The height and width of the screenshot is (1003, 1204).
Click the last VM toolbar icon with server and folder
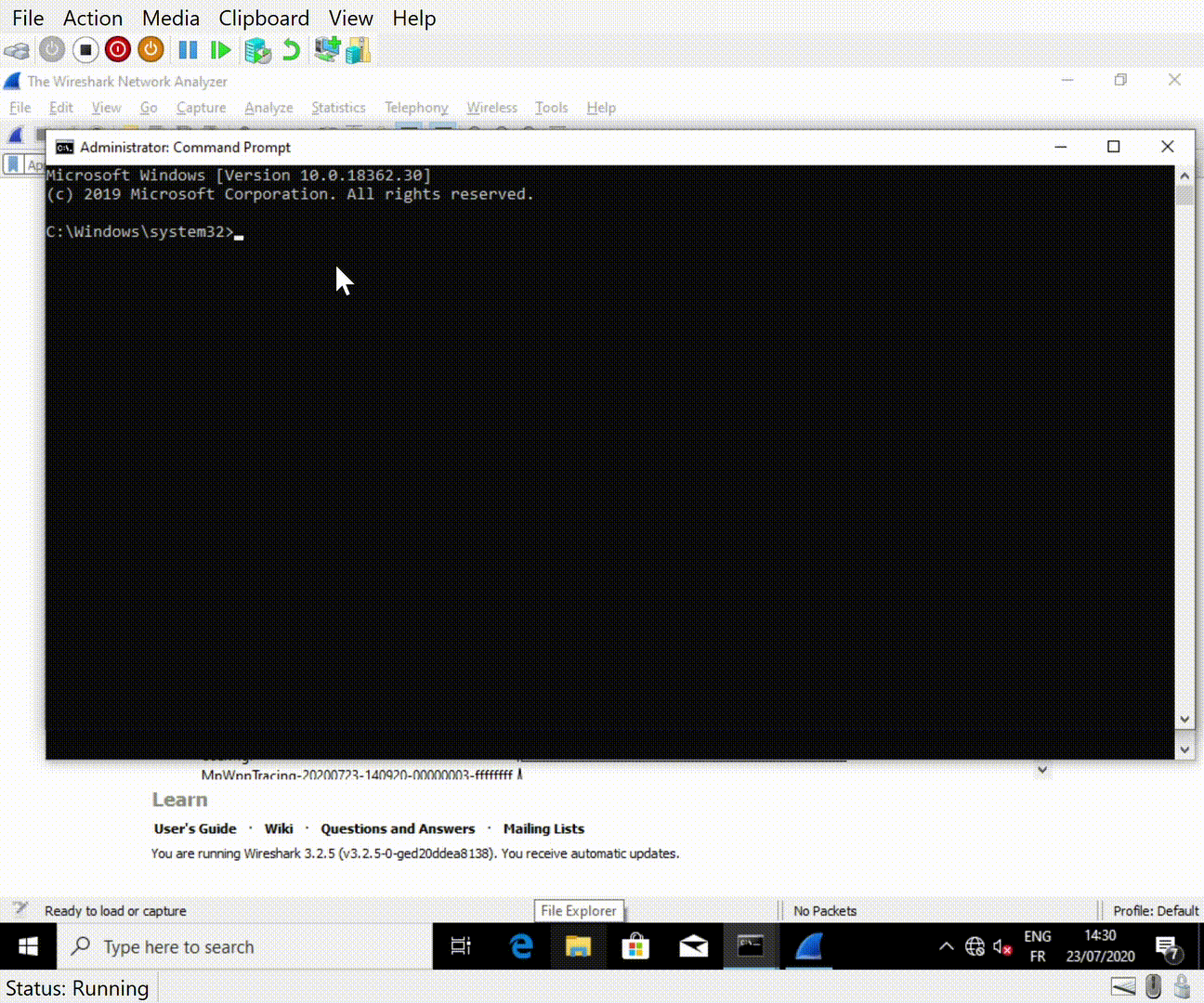358,50
